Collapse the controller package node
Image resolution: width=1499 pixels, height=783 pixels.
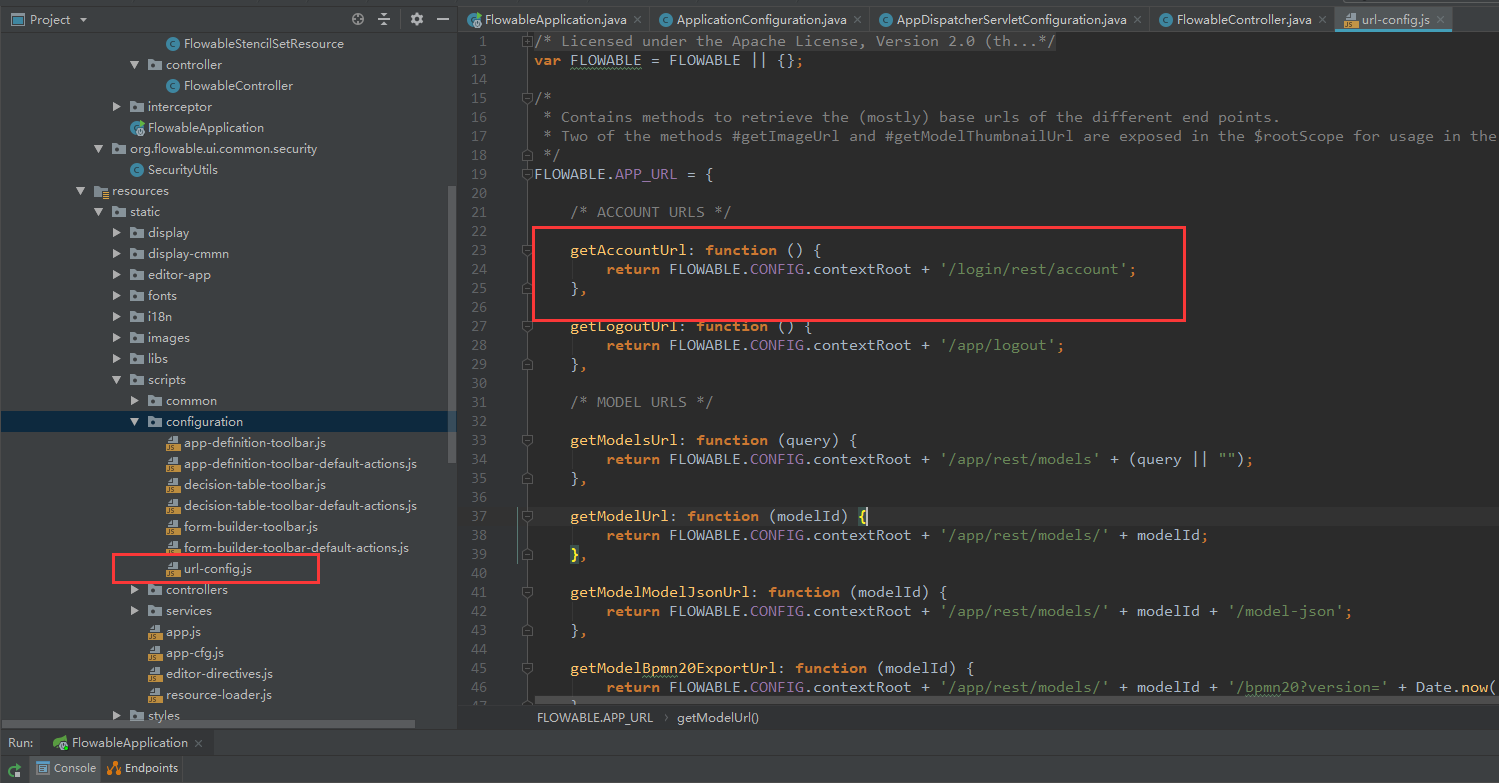pos(135,65)
